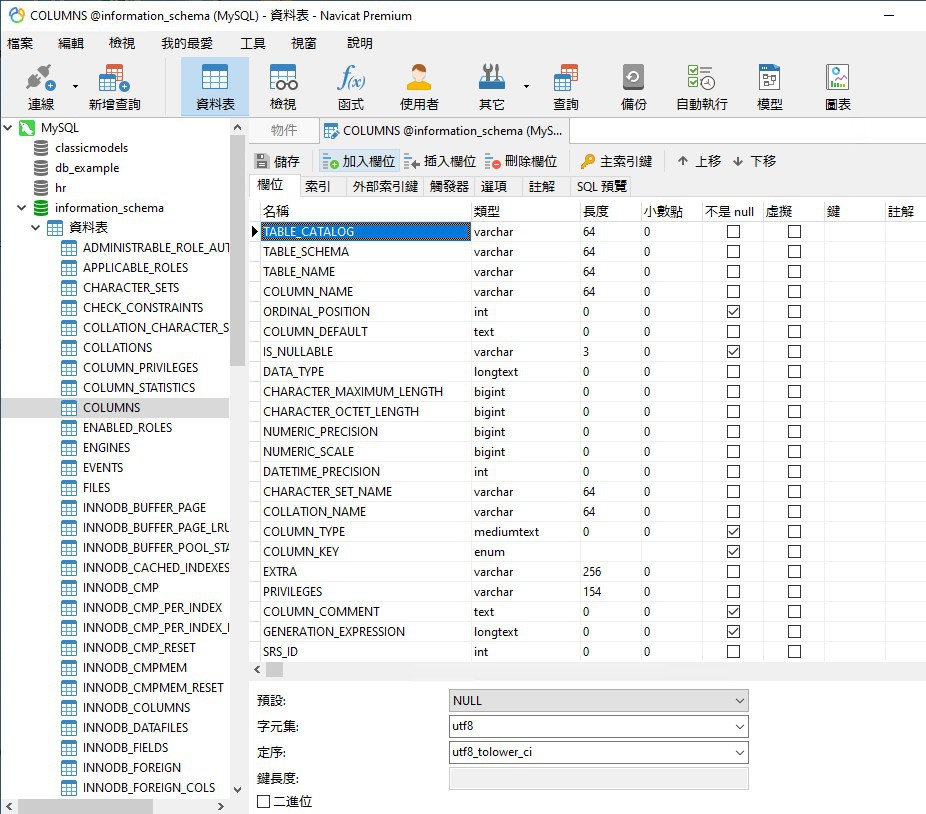Click the 新增查詢 new query icon
This screenshot has width=926, height=814.
pos(113,85)
